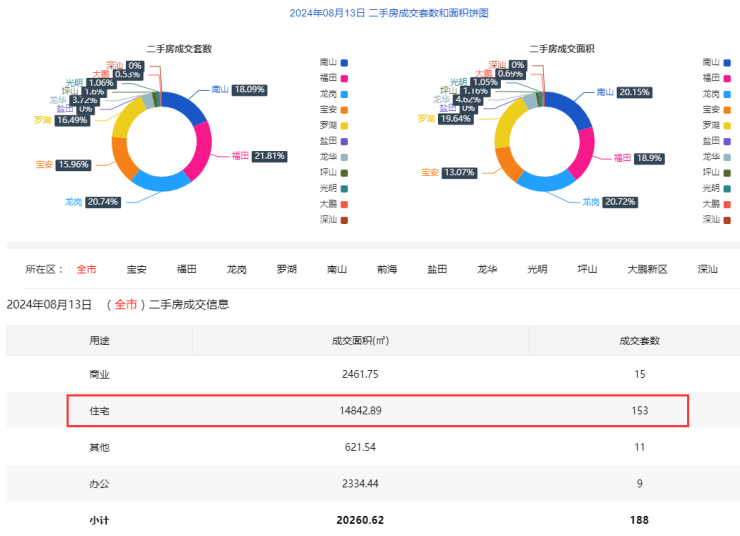Toggle 龙岗 legend in 二手房成交套数 chart

334,94
